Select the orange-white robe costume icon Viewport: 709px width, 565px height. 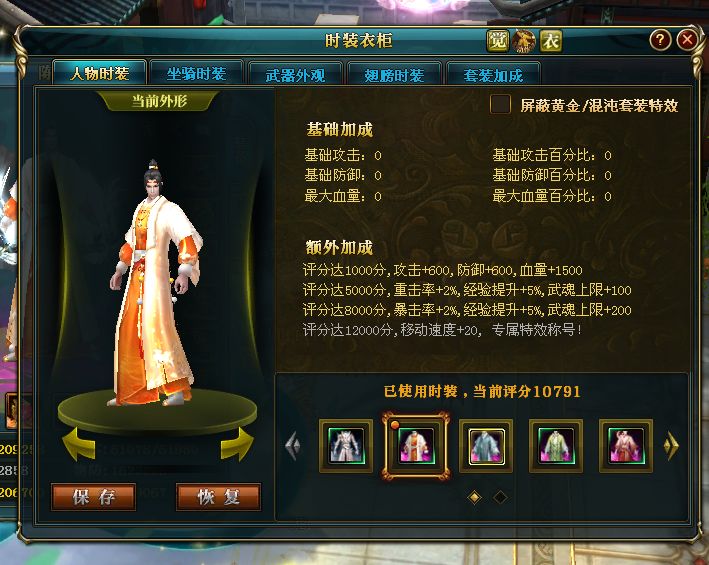[x=416, y=446]
